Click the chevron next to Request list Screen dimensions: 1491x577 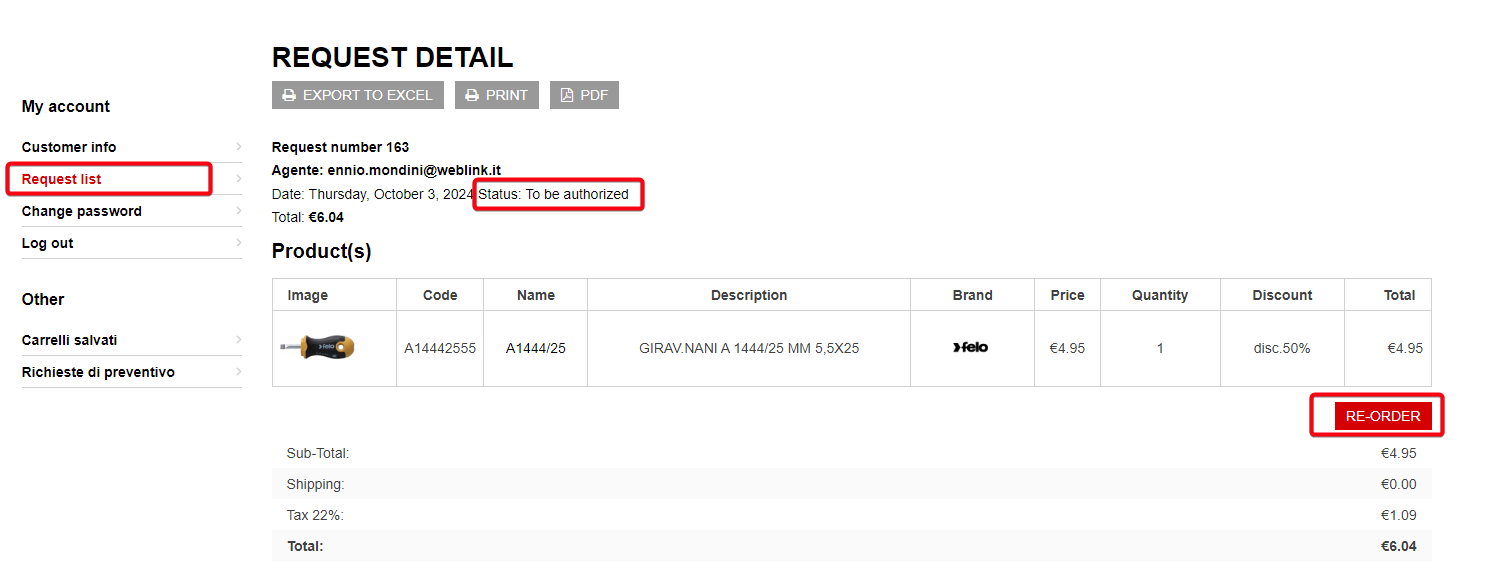tap(238, 179)
